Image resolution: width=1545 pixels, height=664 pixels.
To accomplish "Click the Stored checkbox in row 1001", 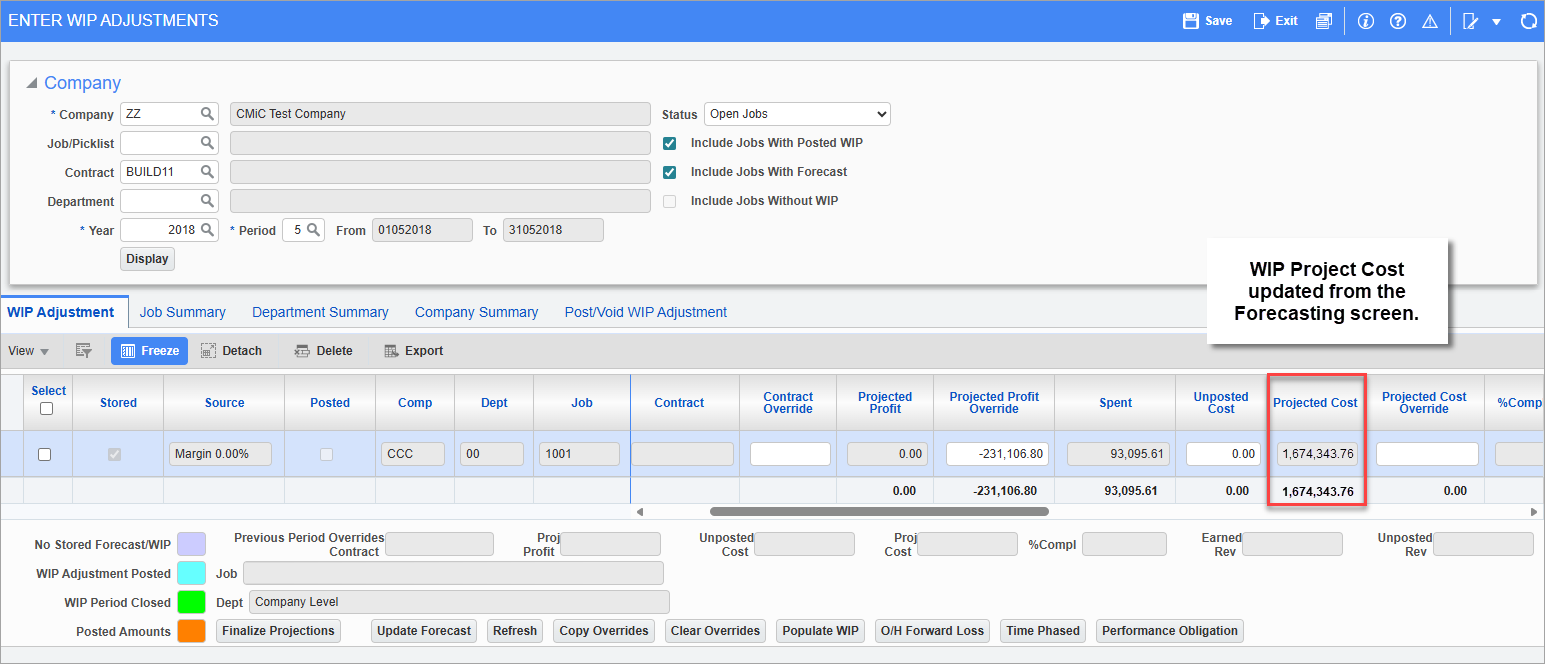I will [114, 454].
